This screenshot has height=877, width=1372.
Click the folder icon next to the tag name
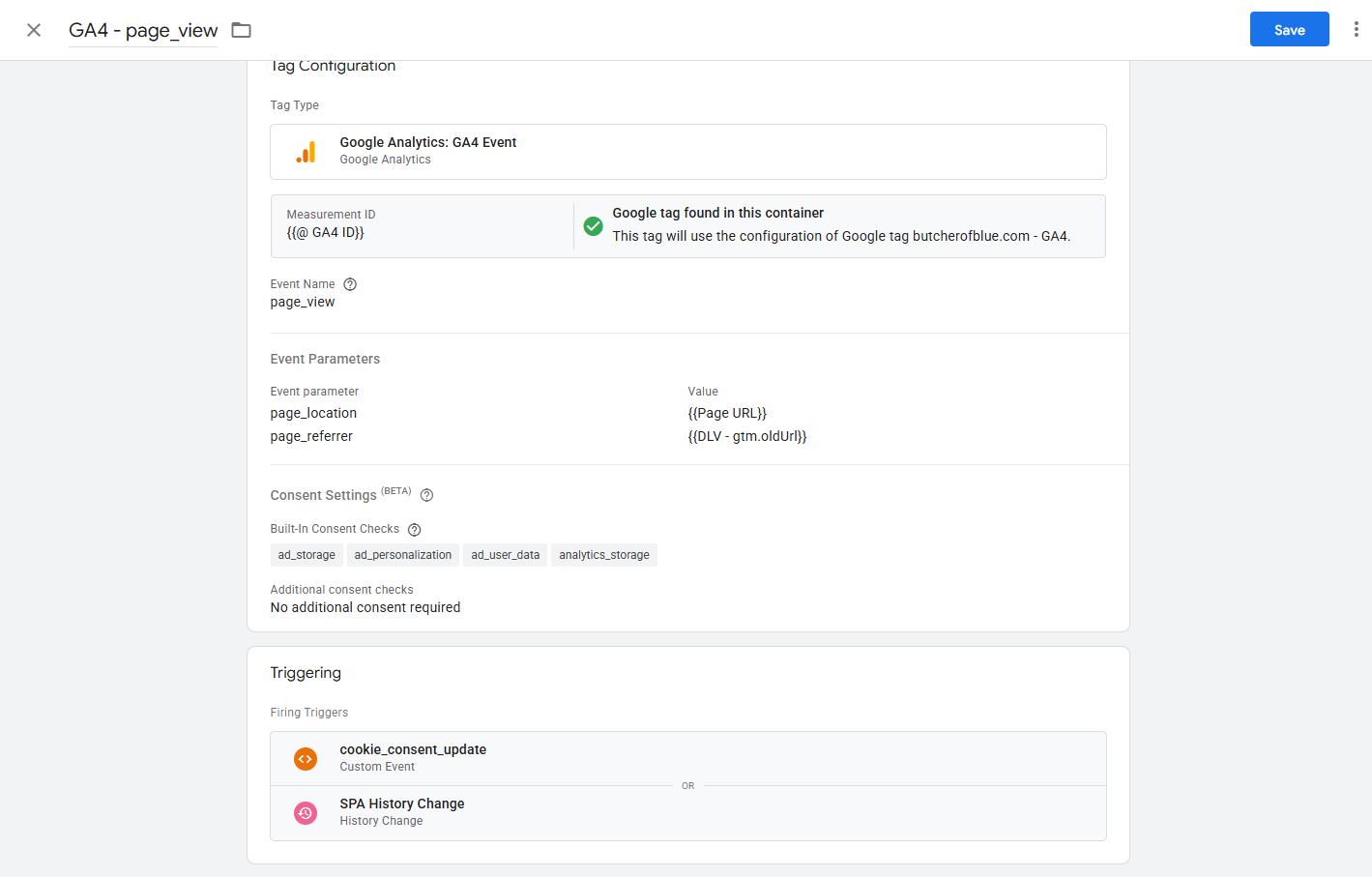(x=242, y=30)
